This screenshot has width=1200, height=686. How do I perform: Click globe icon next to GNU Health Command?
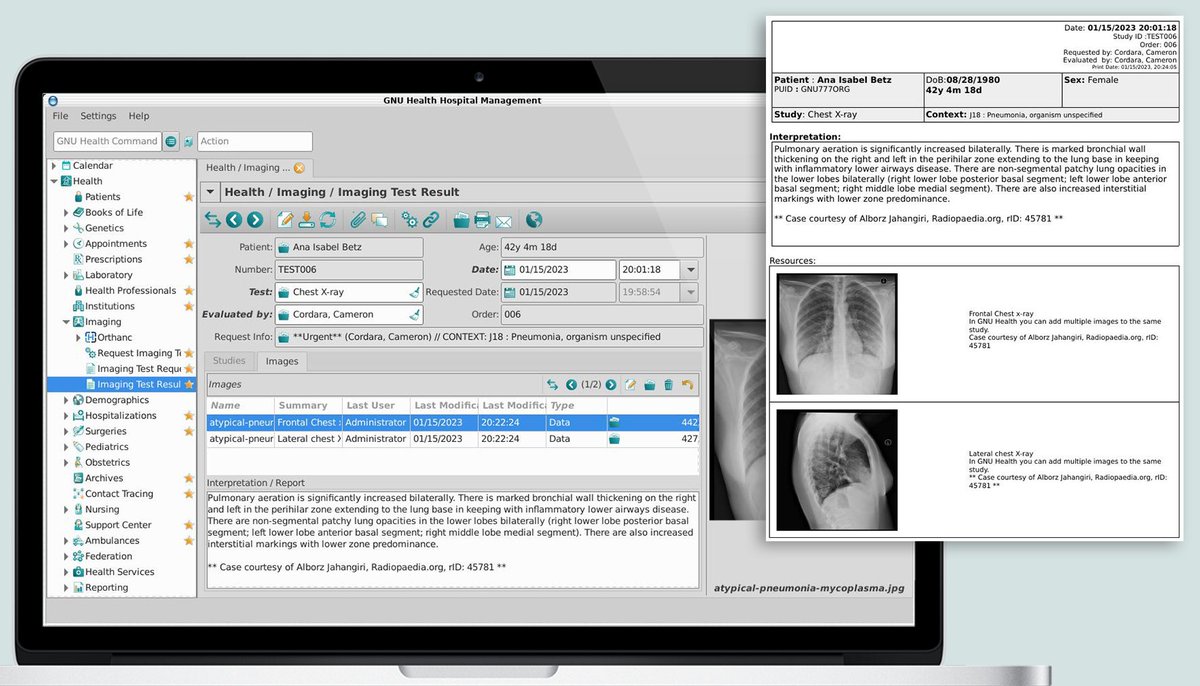pyautogui.click(x=171, y=141)
